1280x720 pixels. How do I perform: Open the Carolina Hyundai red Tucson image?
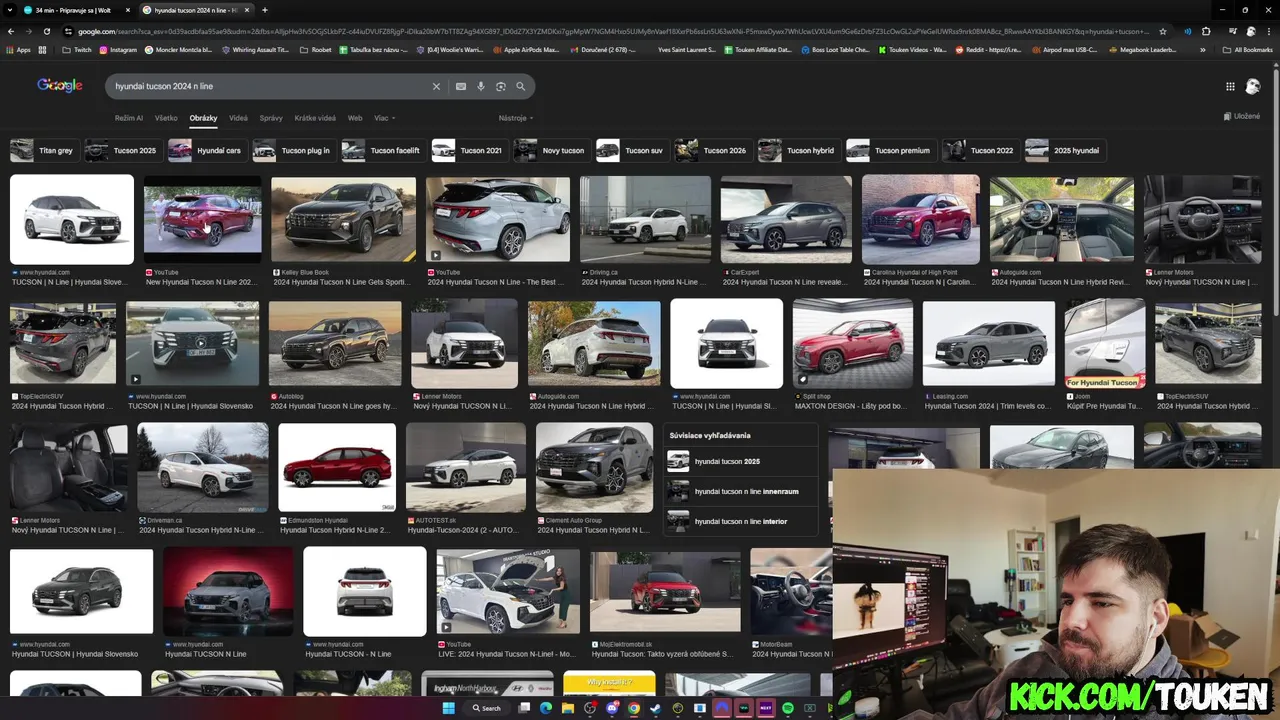(921, 219)
